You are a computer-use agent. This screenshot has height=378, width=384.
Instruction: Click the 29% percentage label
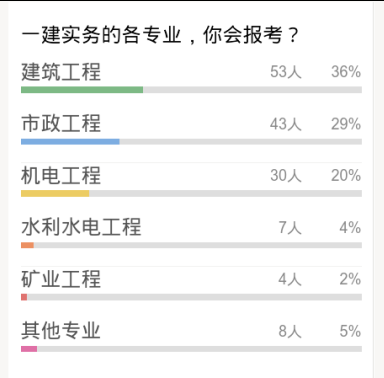click(x=346, y=124)
